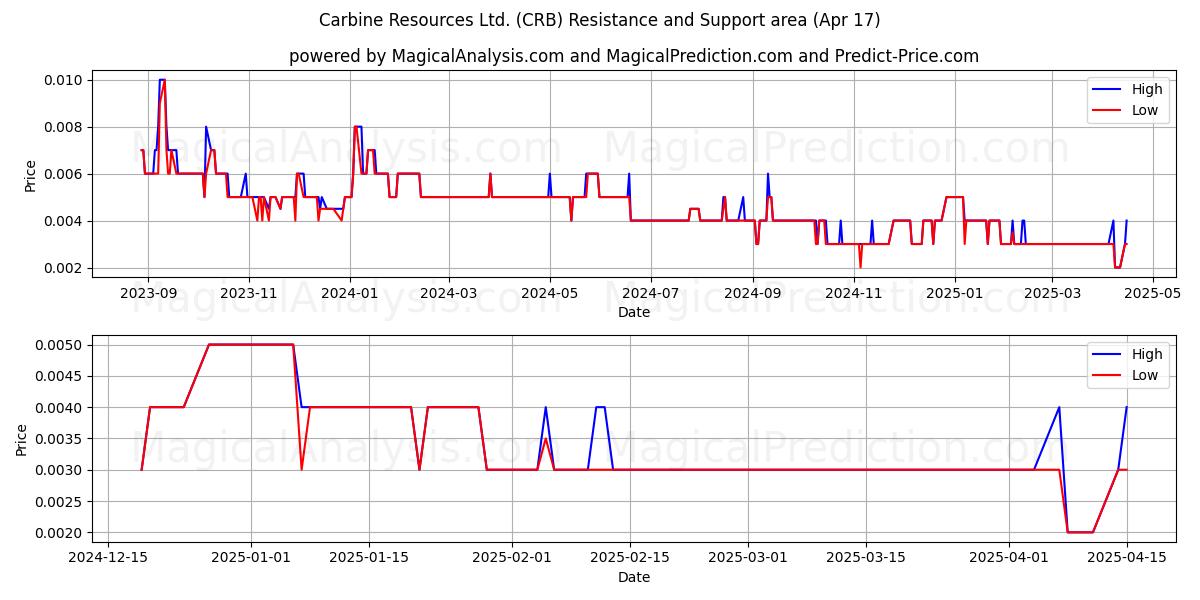The width and height of the screenshot is (1200, 600).
Task: Click the '0.006' price tick label
Action: [64, 174]
